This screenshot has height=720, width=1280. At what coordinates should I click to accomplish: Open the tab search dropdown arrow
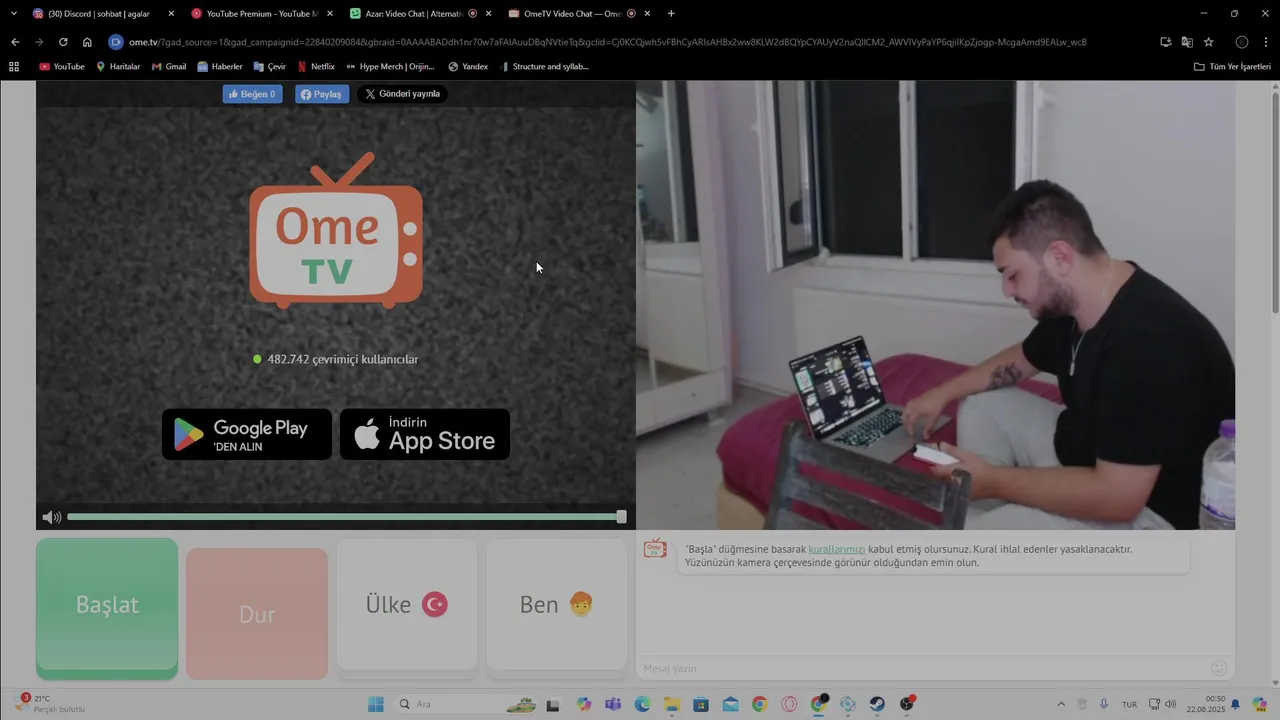[13, 14]
